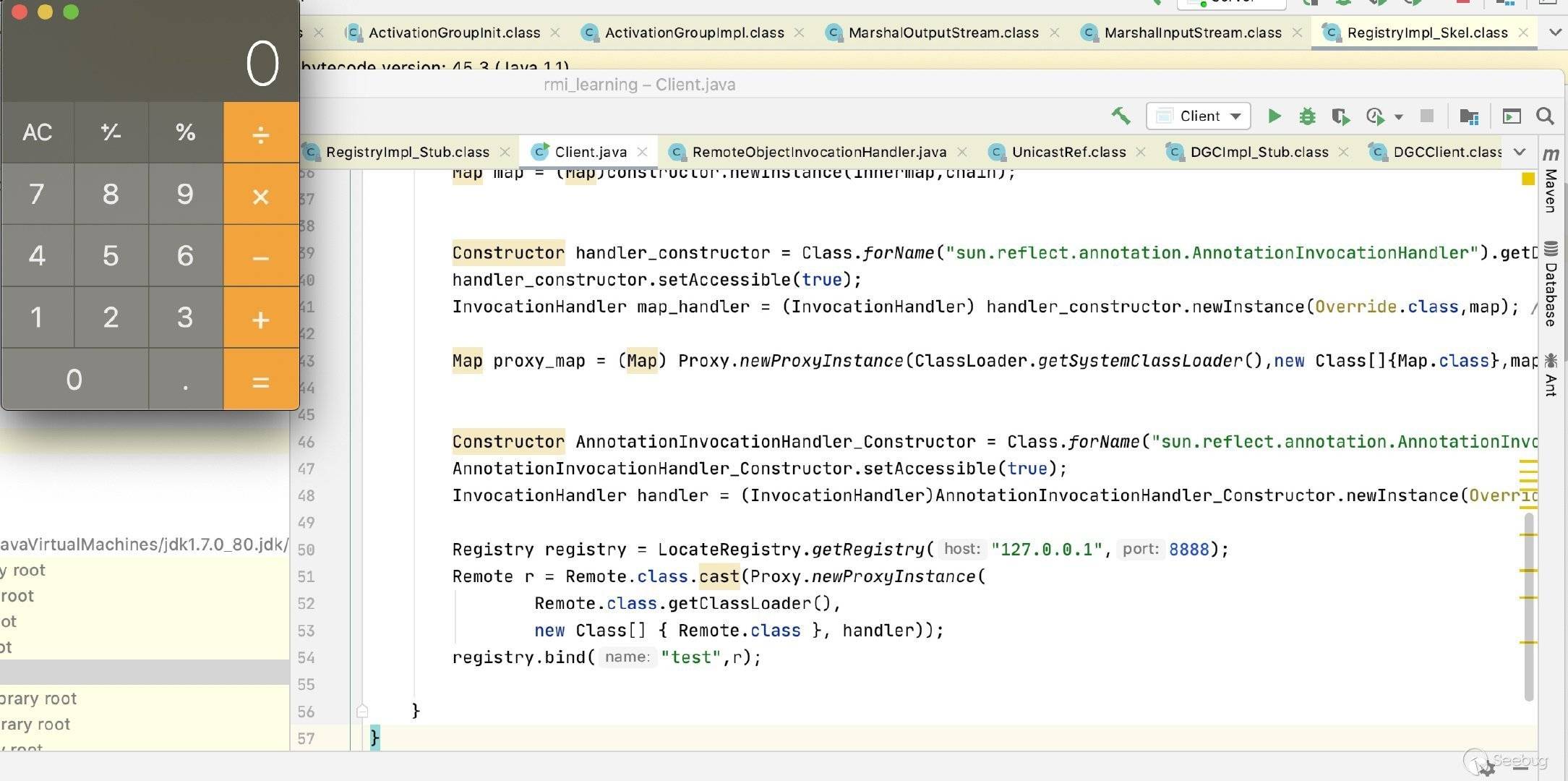Screen dimensions: 1568x781
Task: Toggle sign with the +/- calculator key
Action: pyautogui.click(x=111, y=132)
